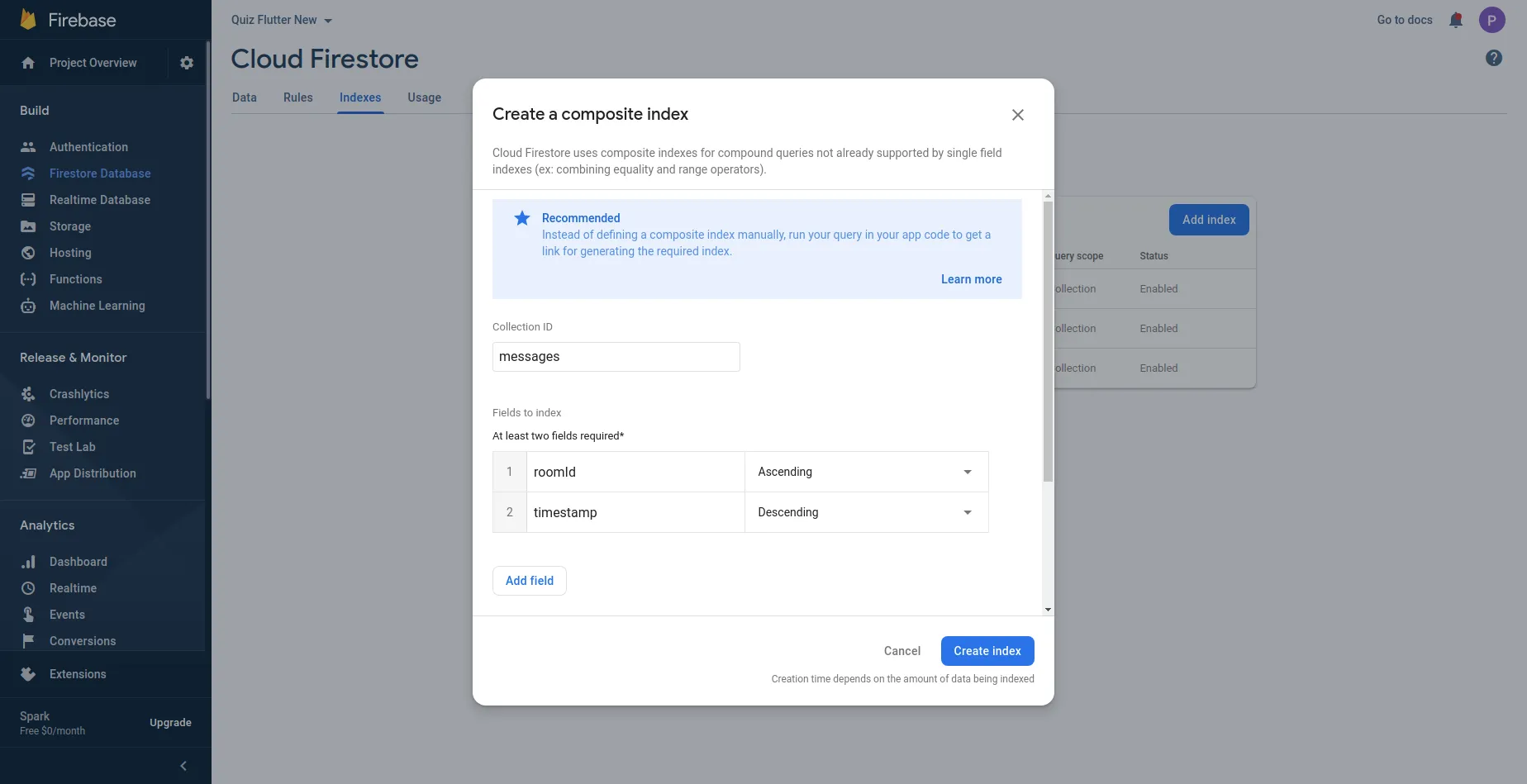Collapse the sidebar with the chevron
This screenshot has width=1527, height=784.
coord(183,766)
